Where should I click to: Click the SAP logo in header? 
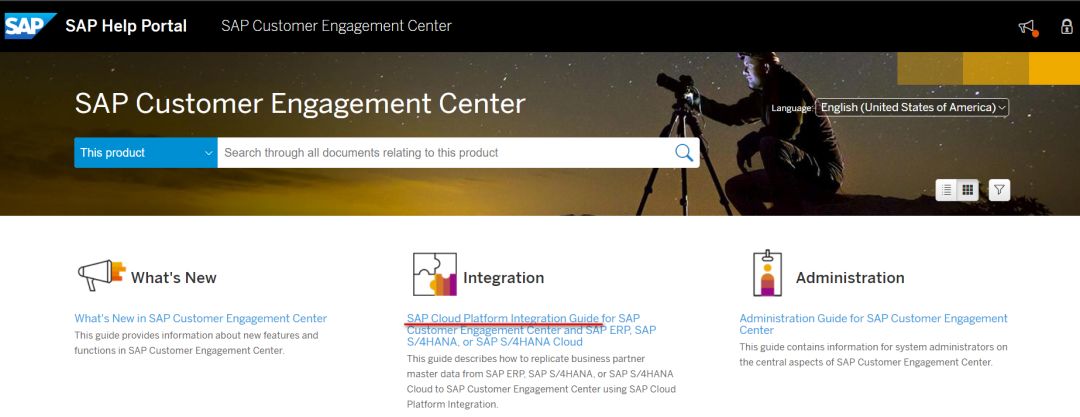[x=30, y=26]
